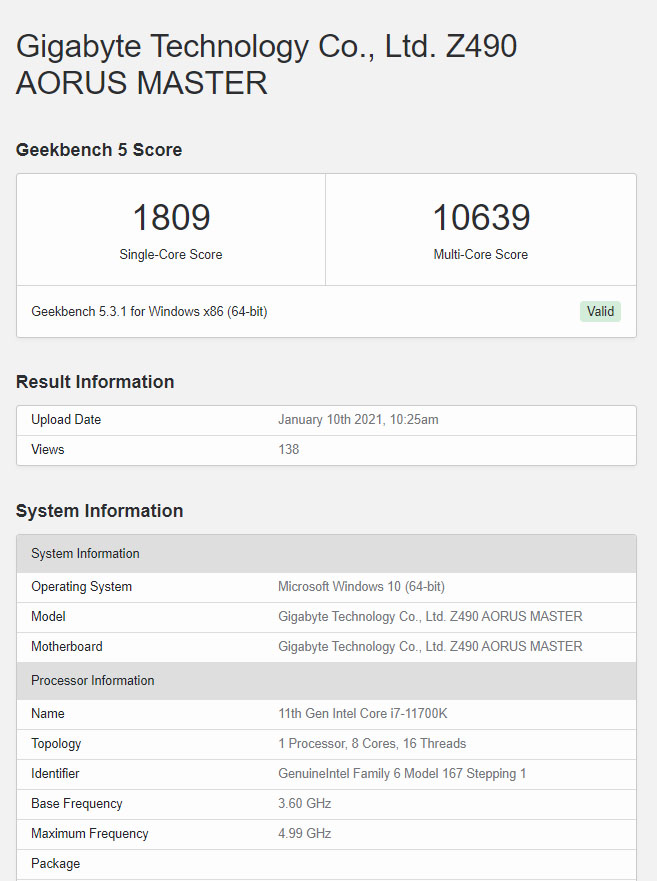Screen dimensions: 657x881
Task: Click the Processor Information header row
Action: pyautogui.click(x=327, y=680)
